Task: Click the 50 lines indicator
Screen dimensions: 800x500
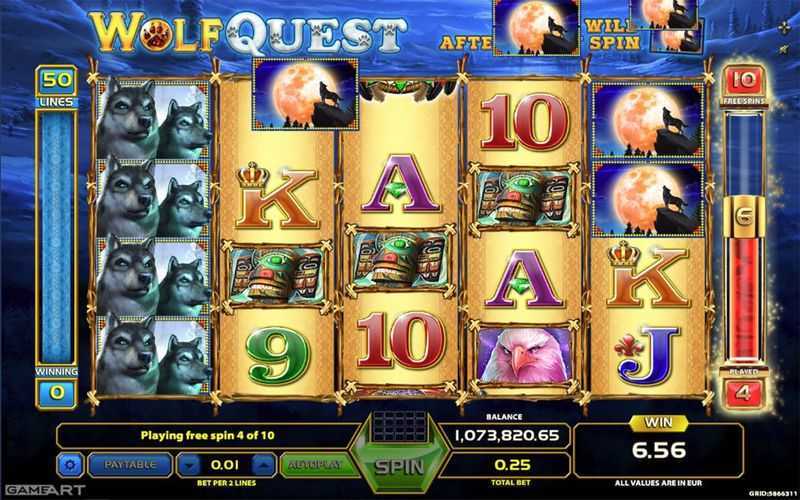Action: 57,81
